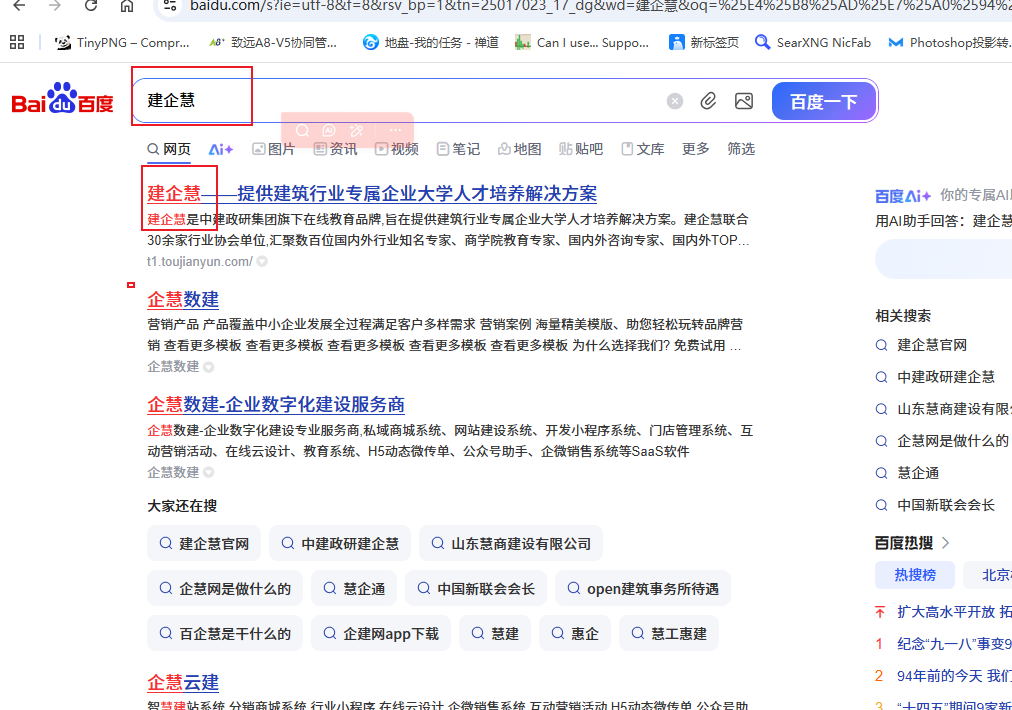Switch to the 笔记 tab
Image resolution: width=1012 pixels, height=710 pixels.
(x=458, y=149)
